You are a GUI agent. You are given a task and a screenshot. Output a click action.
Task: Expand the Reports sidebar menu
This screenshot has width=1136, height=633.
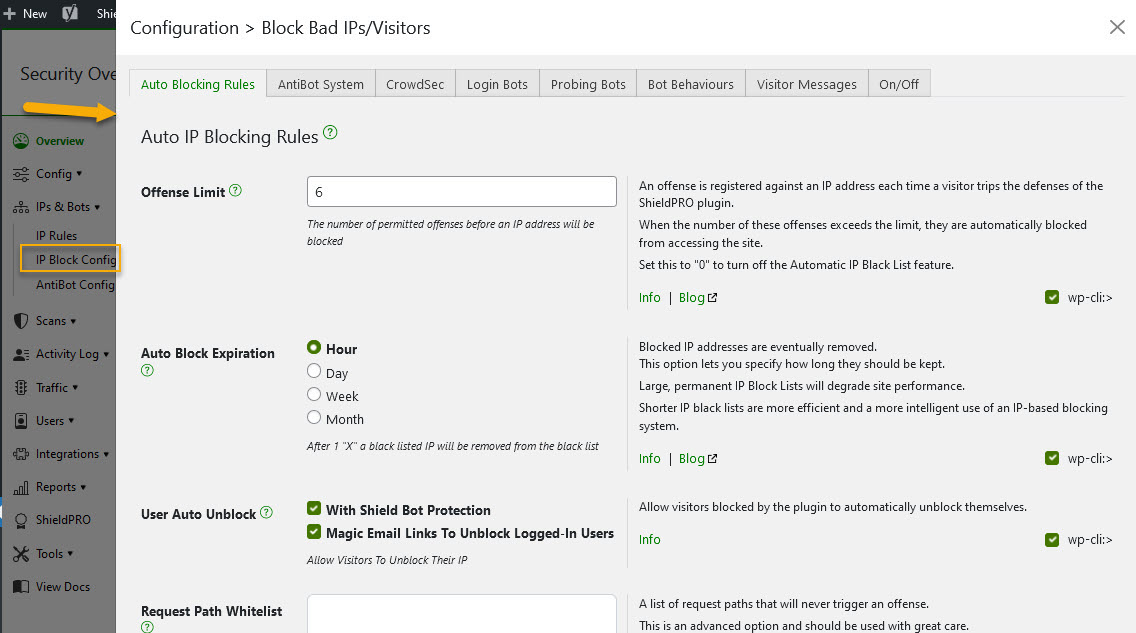[x=60, y=487]
